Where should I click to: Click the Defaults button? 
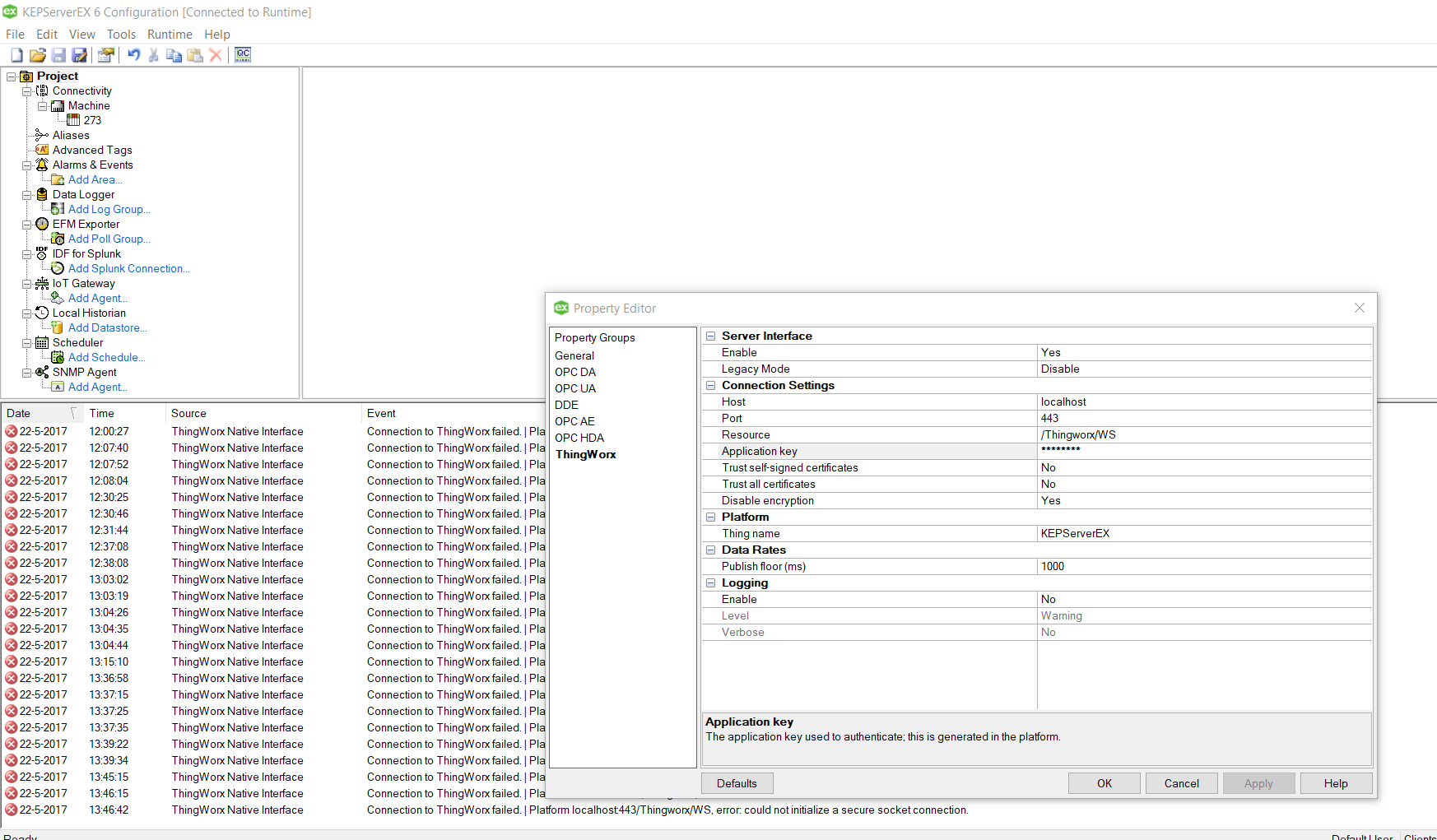(737, 783)
